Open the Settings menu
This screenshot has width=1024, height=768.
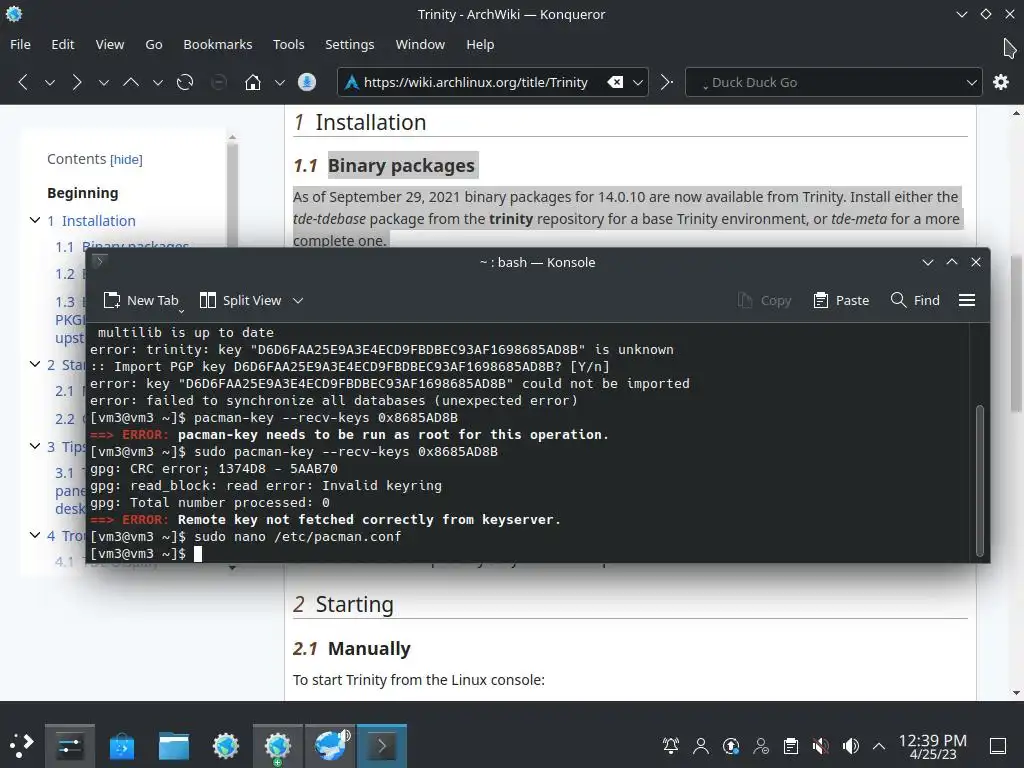[349, 44]
